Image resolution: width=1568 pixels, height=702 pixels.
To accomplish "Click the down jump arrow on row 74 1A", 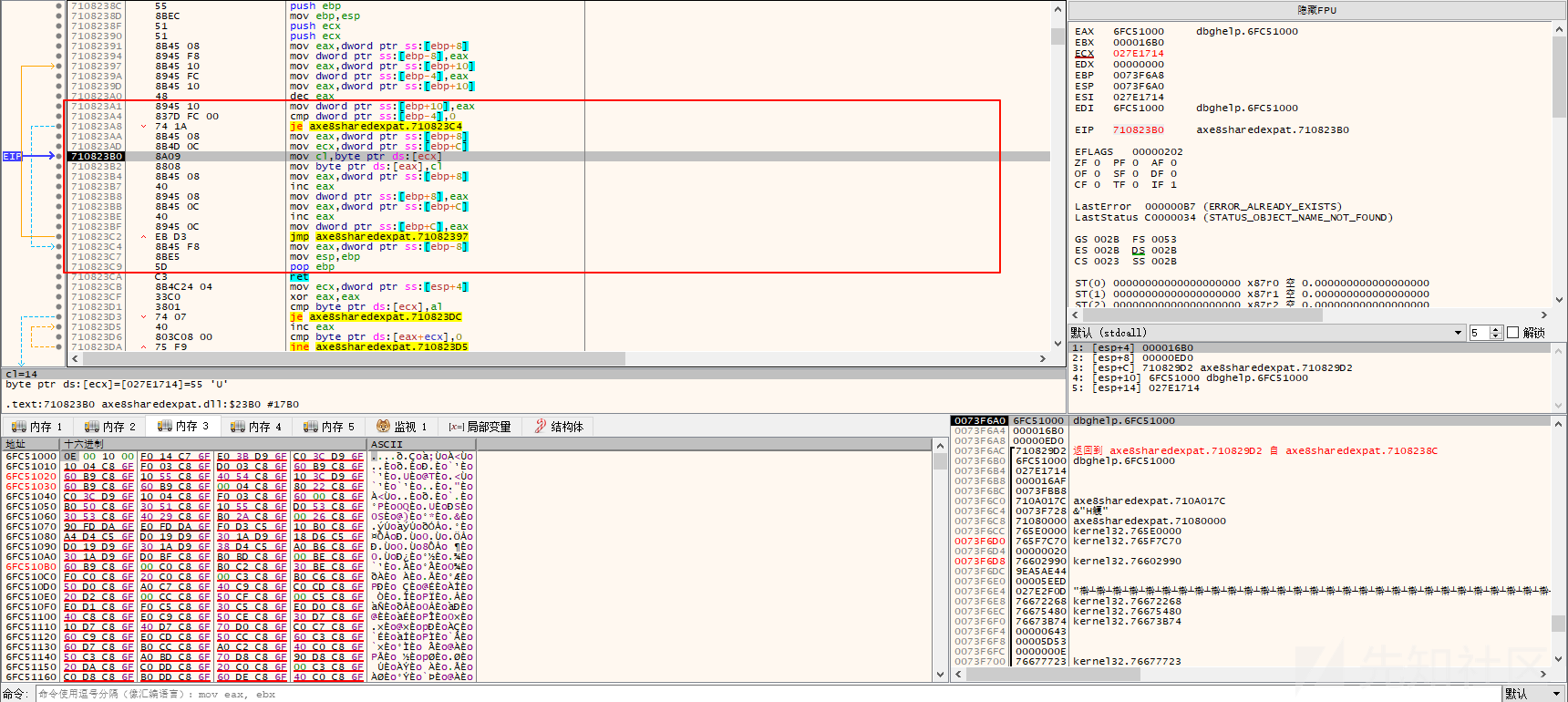I will 144,126.
